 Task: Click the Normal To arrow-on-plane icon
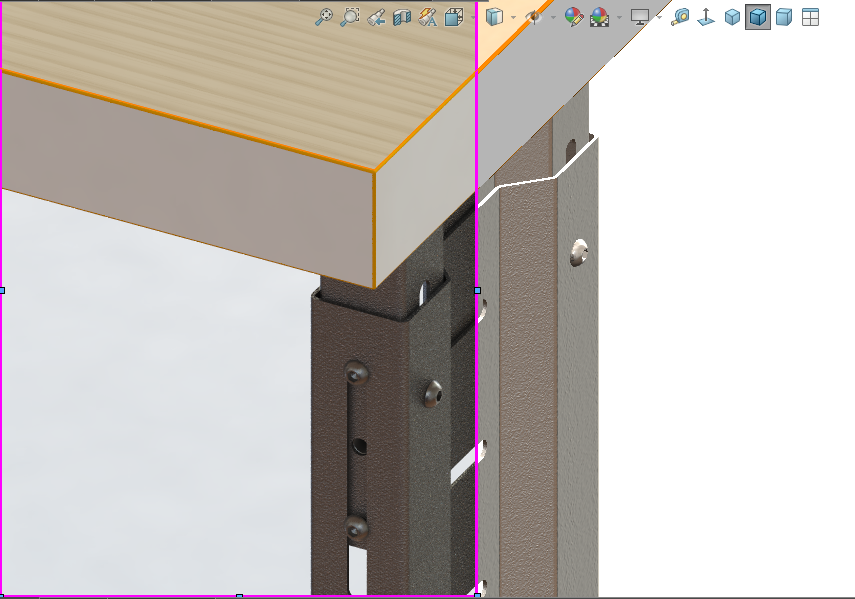click(706, 17)
